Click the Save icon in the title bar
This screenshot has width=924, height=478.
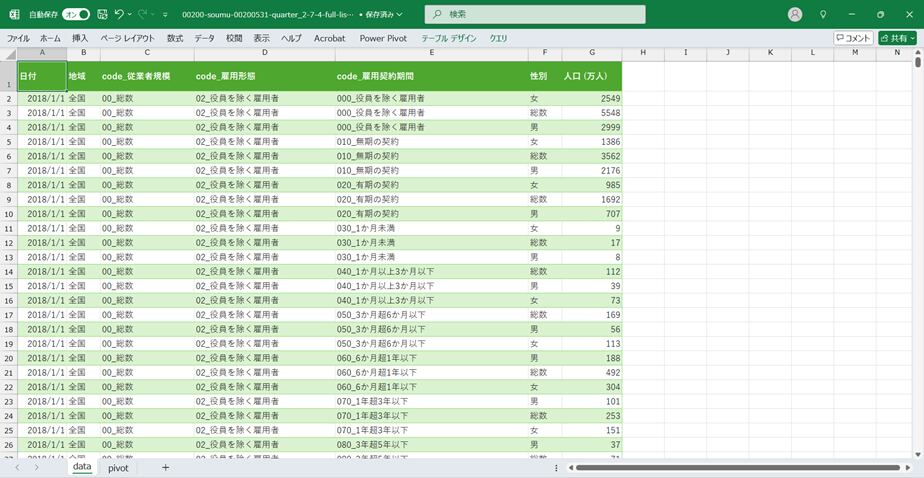[x=101, y=15]
